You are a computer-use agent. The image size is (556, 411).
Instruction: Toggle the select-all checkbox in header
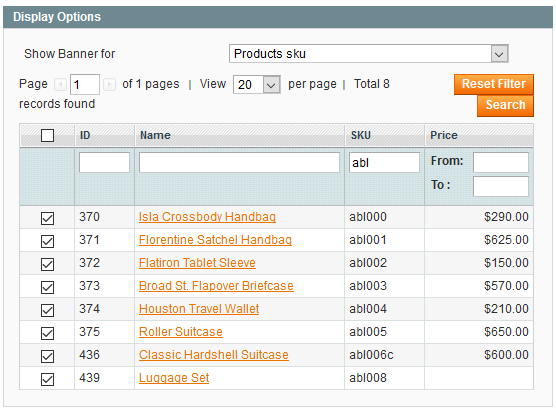click(x=47, y=135)
